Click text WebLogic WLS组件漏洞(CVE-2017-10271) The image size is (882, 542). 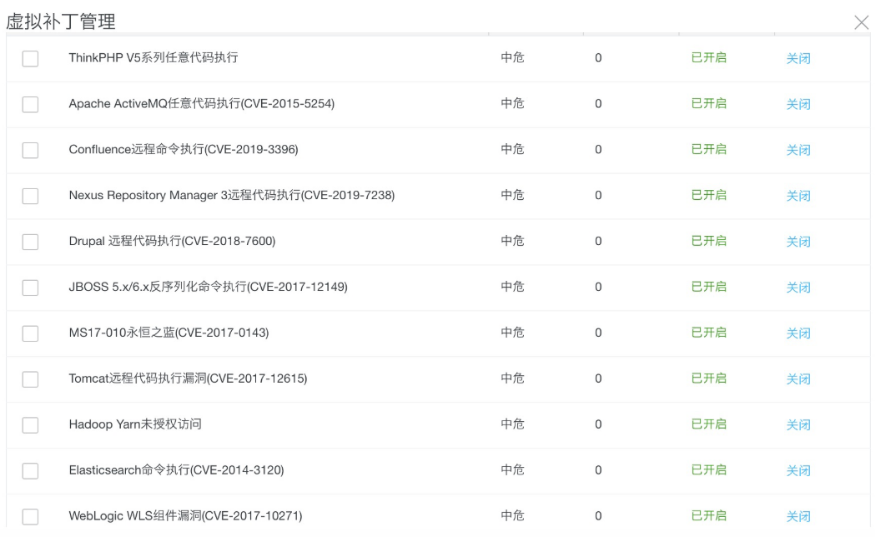point(186,516)
